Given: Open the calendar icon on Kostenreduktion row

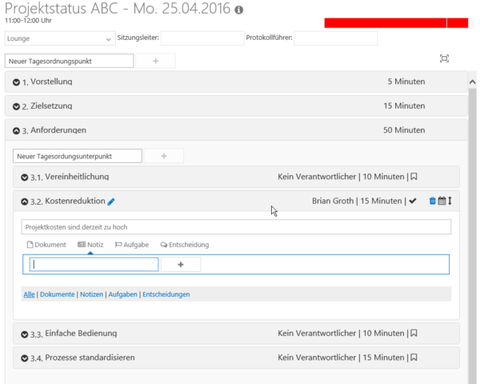Looking at the screenshot, I should pos(442,201).
